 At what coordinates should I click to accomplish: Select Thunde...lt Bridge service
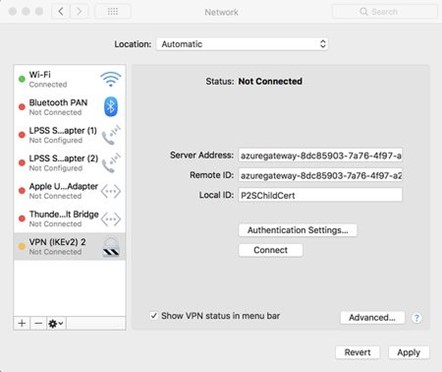pyautogui.click(x=70, y=219)
